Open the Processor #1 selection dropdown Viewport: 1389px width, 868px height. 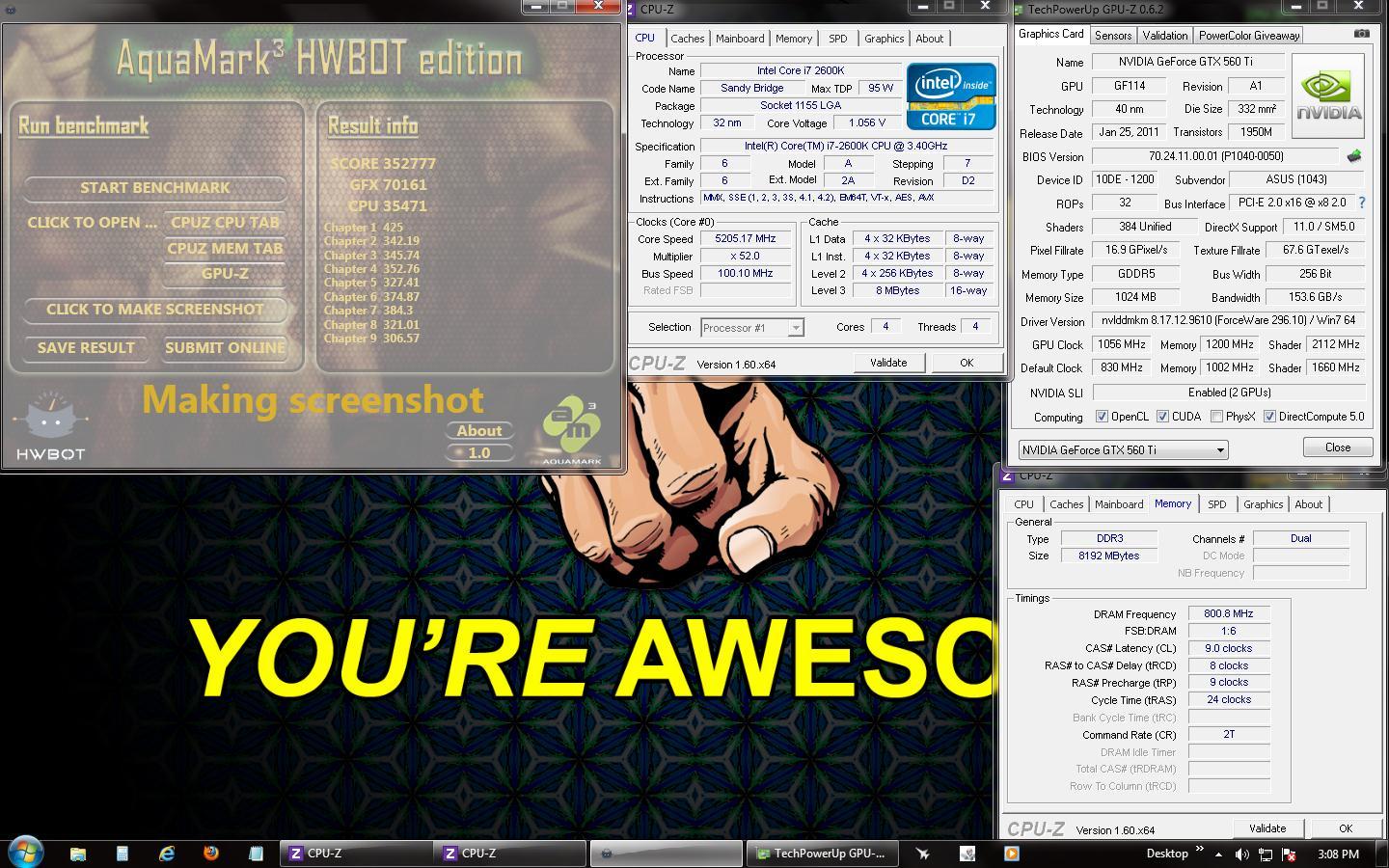pos(751,327)
